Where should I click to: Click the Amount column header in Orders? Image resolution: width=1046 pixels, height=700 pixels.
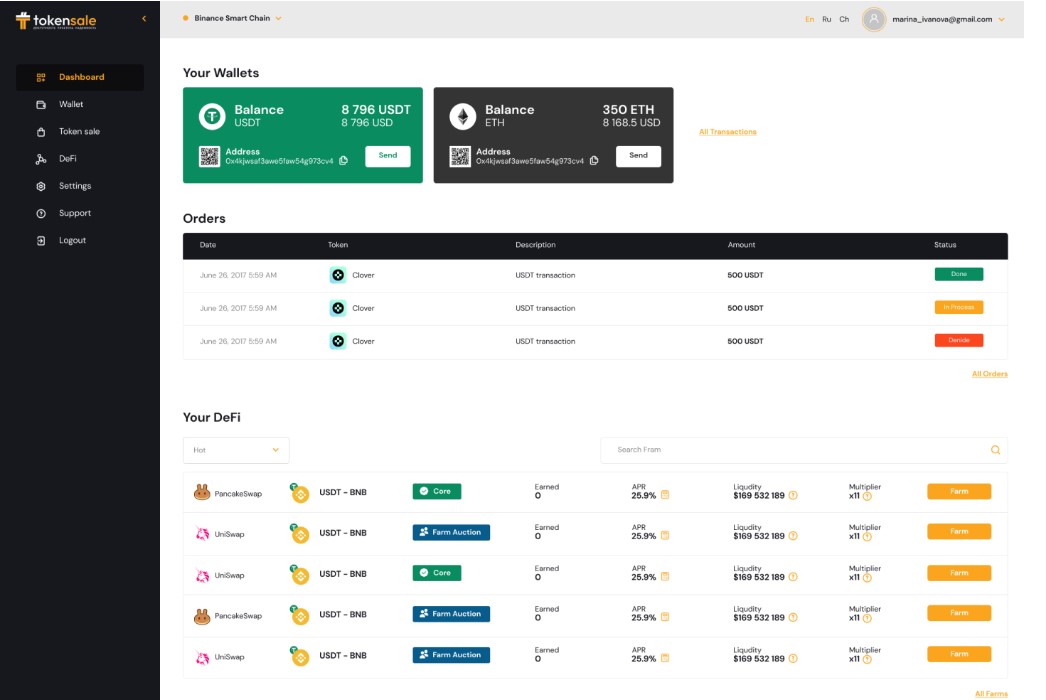coord(741,245)
